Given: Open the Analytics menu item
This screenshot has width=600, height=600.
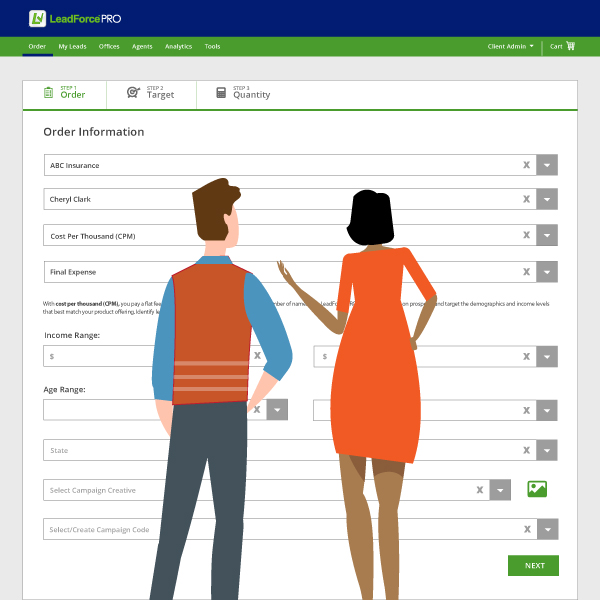Looking at the screenshot, I should pos(178,46).
